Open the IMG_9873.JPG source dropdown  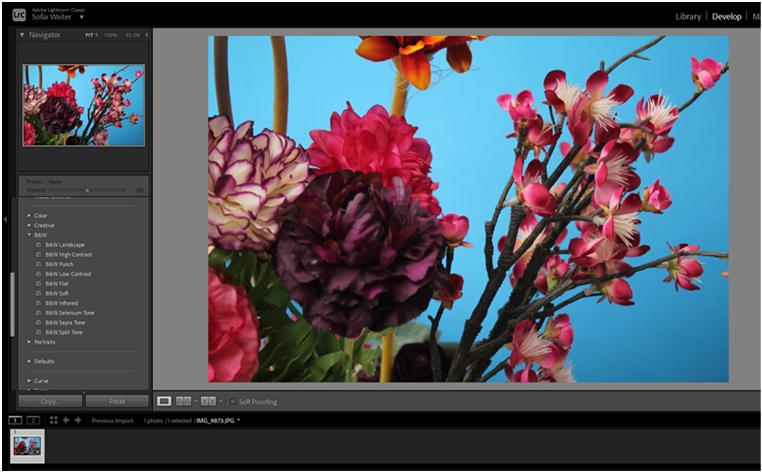point(239,420)
